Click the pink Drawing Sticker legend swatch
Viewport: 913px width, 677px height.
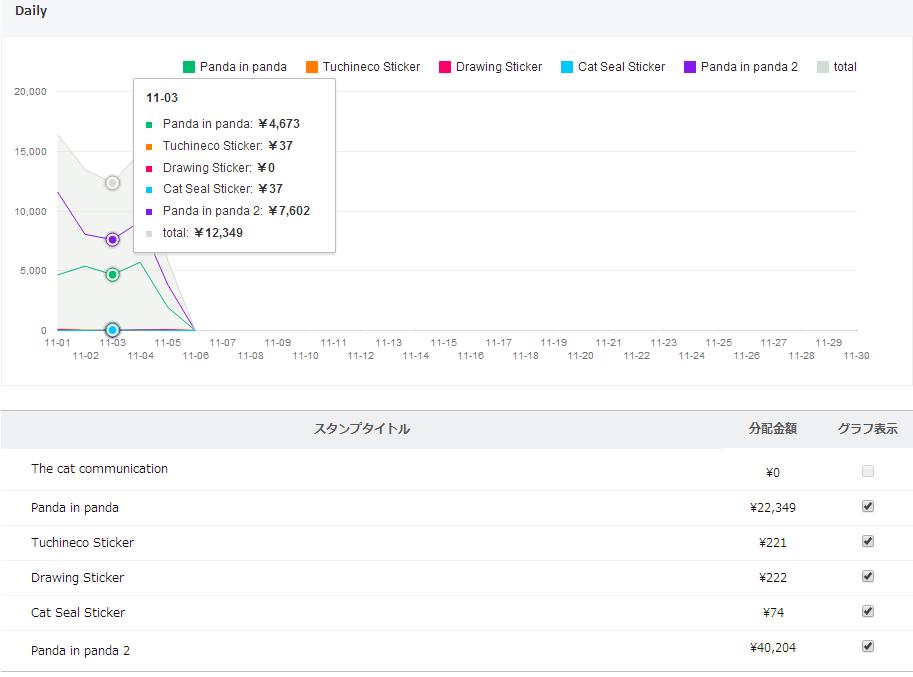tap(444, 67)
